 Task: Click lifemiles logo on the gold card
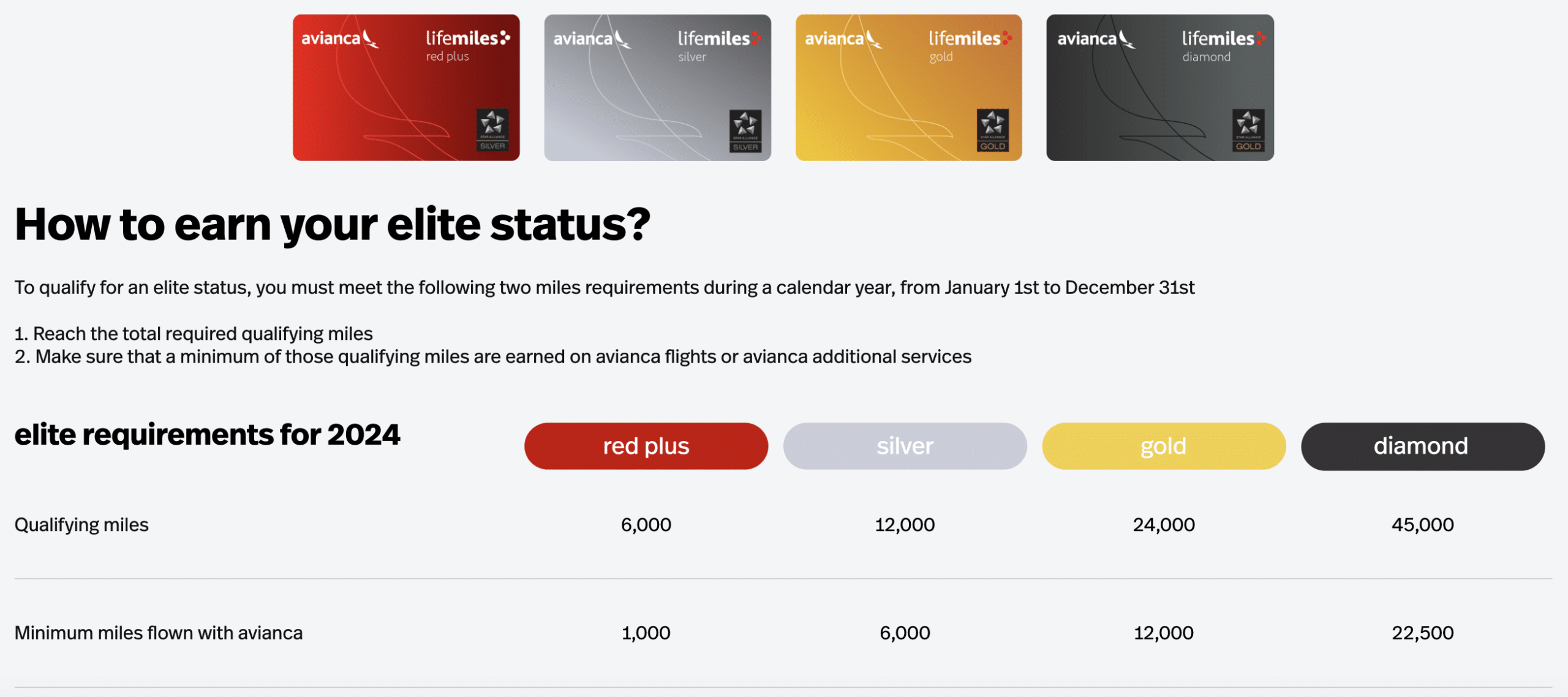(x=970, y=39)
